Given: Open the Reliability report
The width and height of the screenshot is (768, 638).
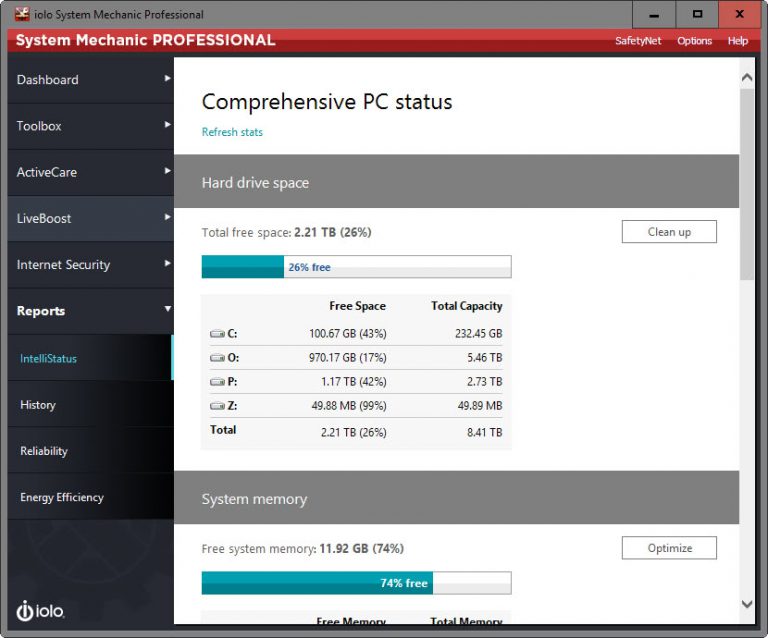Looking at the screenshot, I should [x=91, y=450].
